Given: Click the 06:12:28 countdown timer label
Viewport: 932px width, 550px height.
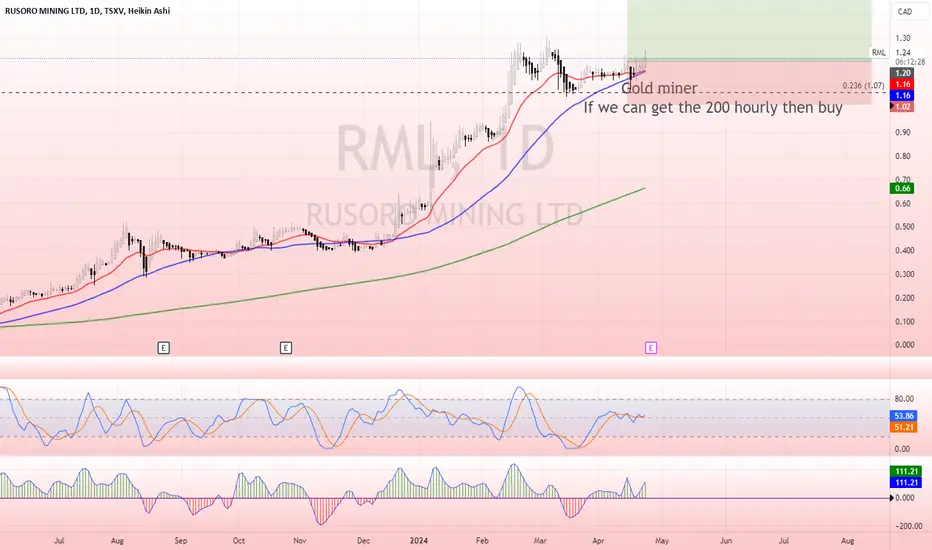Looking at the screenshot, I should coord(910,62).
